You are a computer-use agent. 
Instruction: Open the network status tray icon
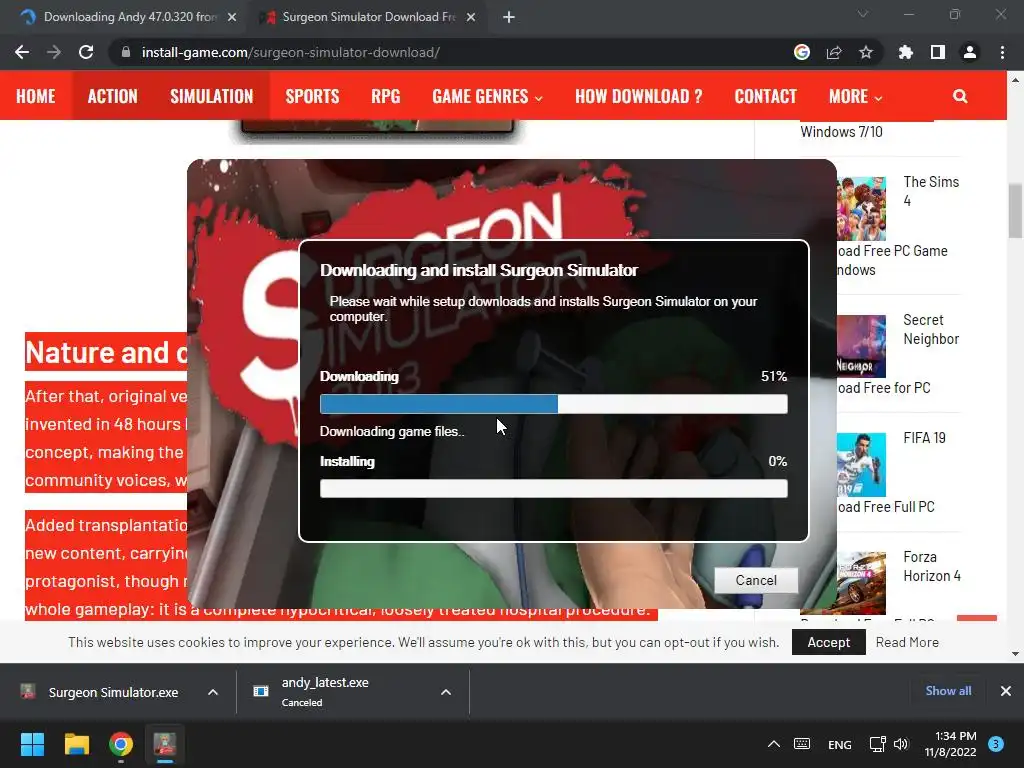(878, 744)
